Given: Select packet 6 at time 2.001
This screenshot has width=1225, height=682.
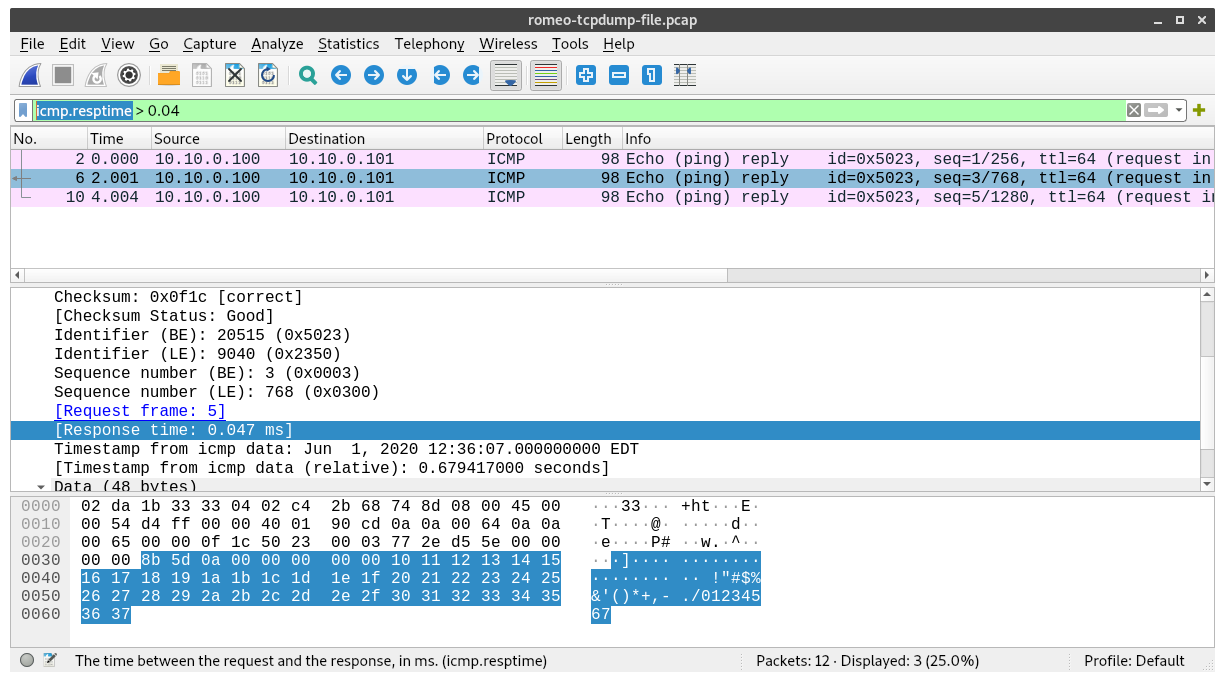Looking at the screenshot, I should click(x=612, y=178).
